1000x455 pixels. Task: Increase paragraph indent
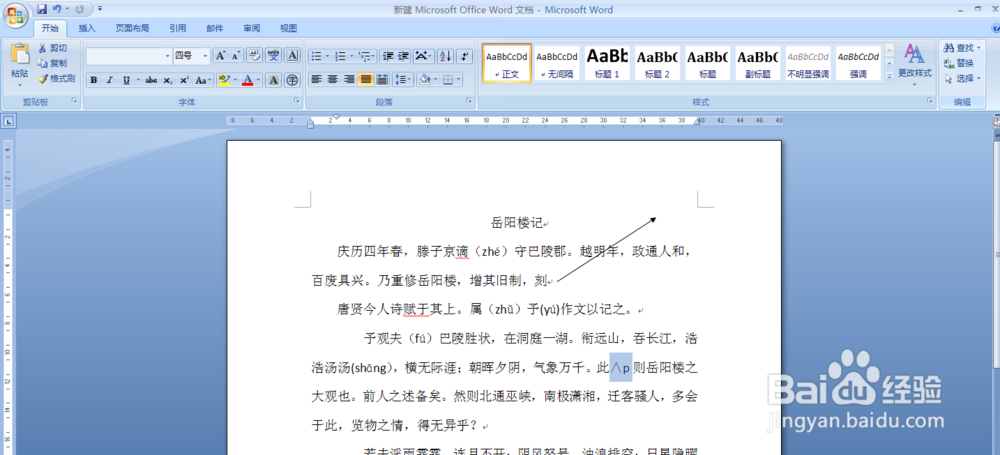[x=403, y=56]
